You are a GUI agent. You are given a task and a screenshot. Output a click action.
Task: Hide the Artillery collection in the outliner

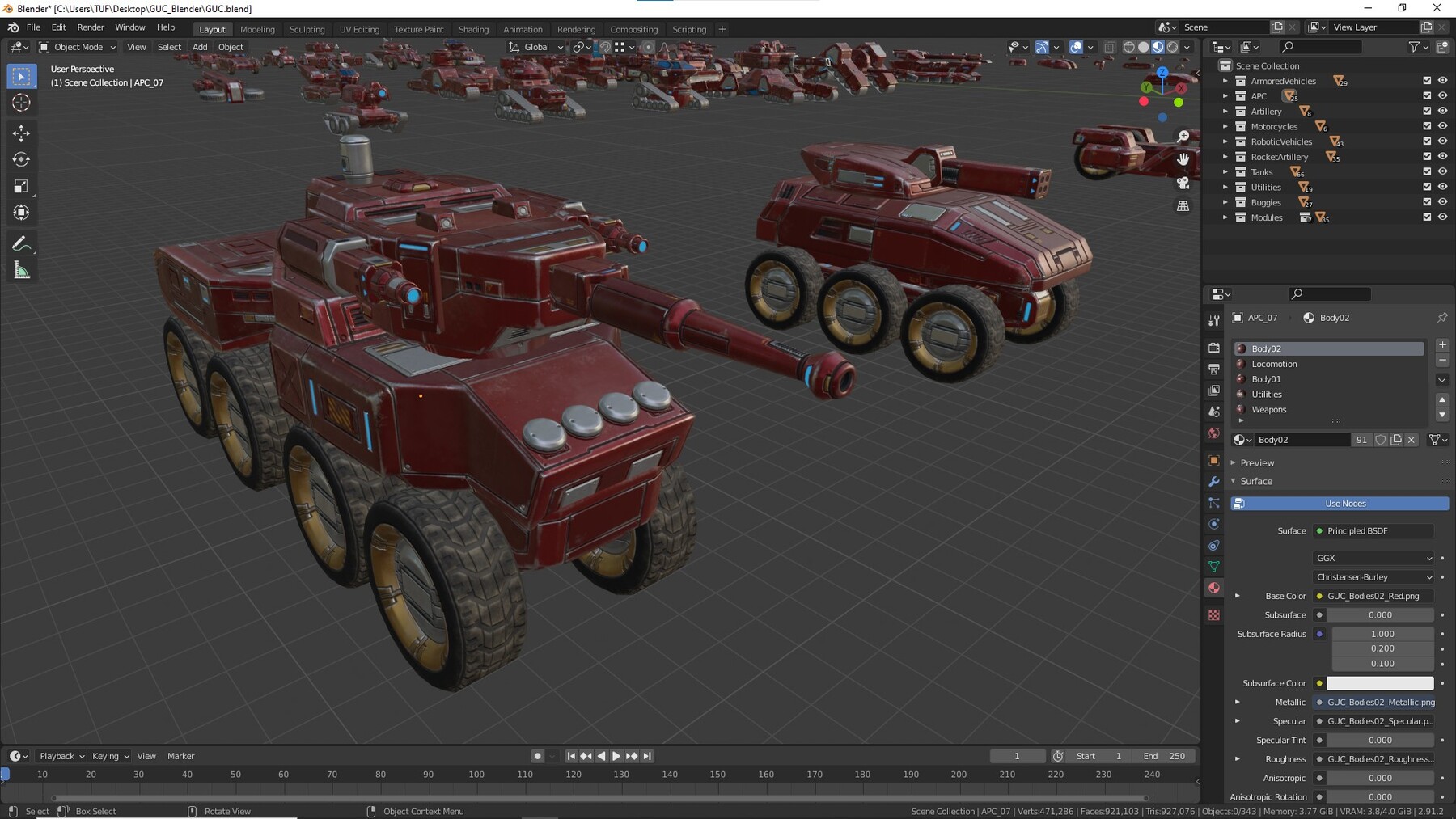pos(1442,111)
